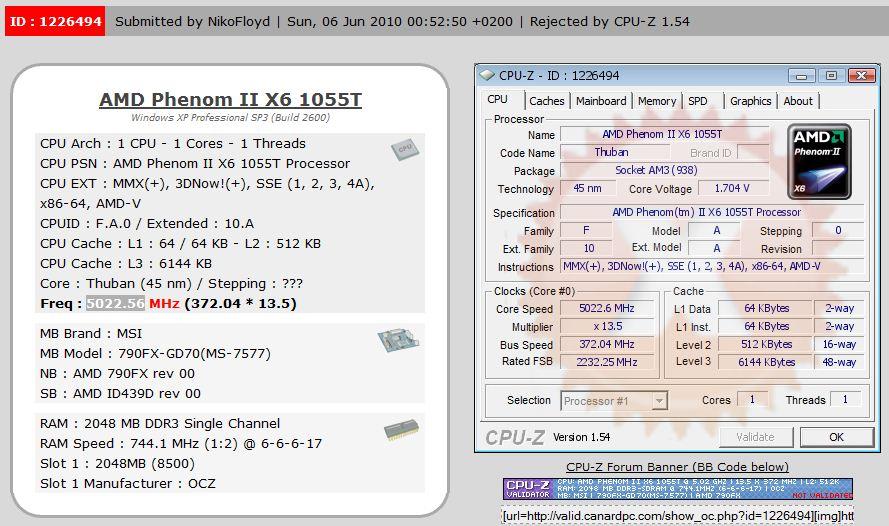Click the Instructions field with MMX(+)

click(712, 266)
